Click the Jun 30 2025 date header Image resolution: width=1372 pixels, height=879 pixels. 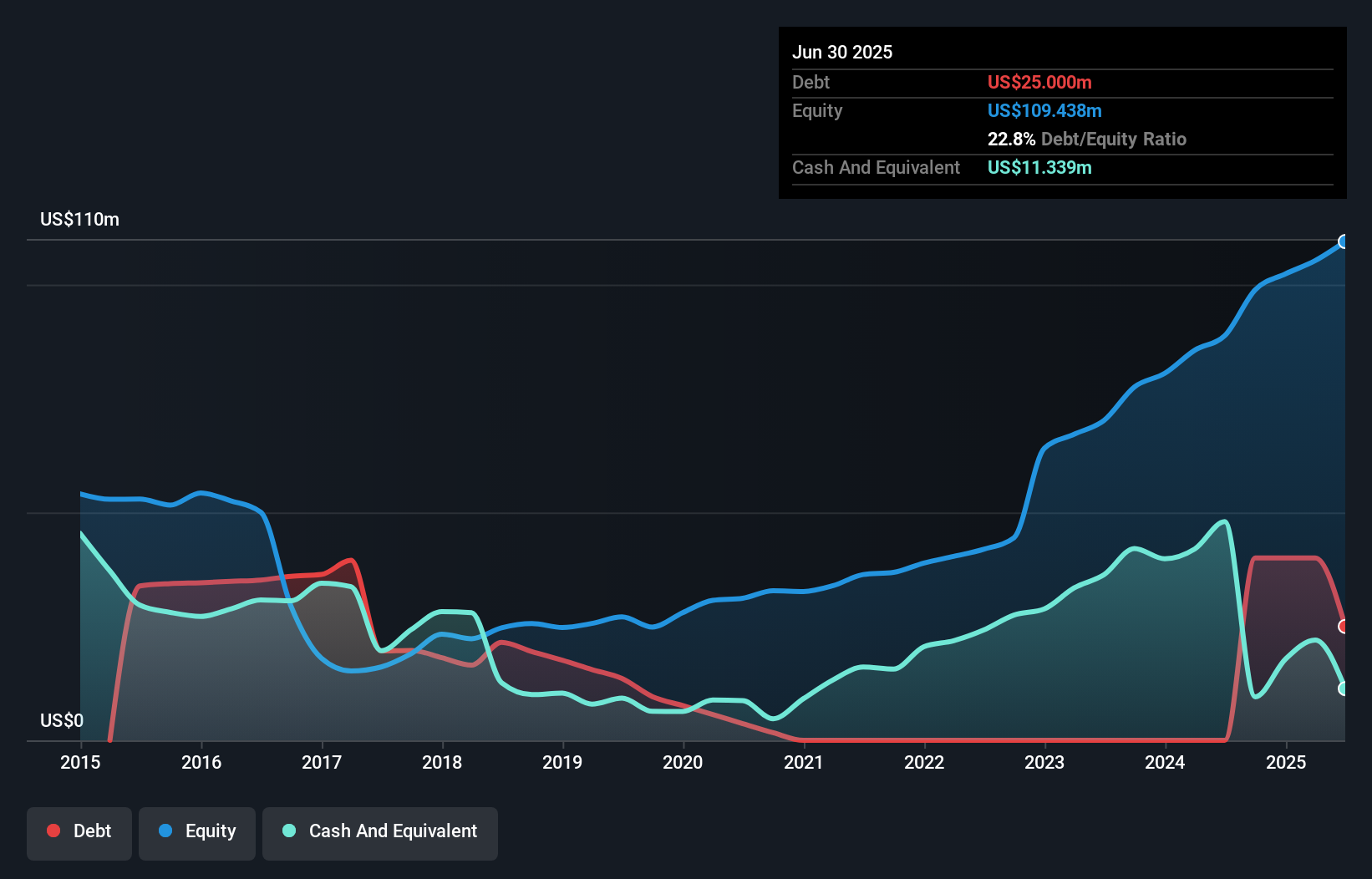(x=843, y=52)
